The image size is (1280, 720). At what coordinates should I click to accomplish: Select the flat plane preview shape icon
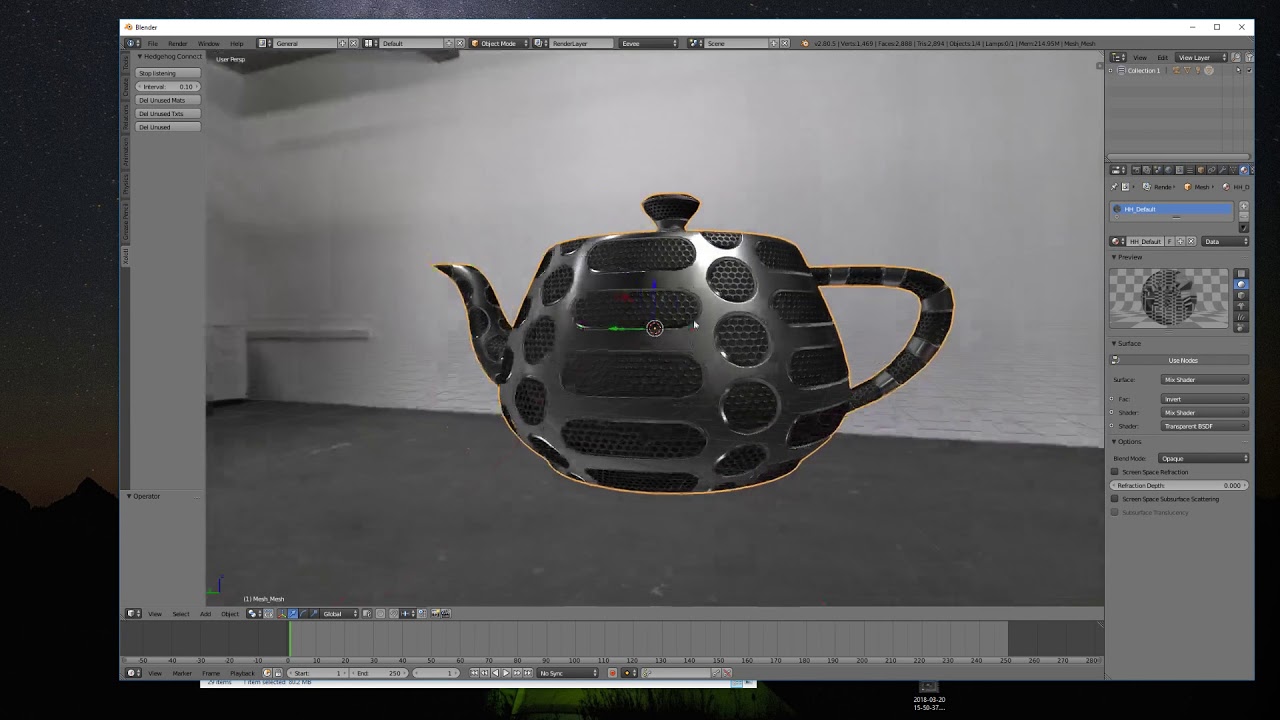click(1241, 273)
